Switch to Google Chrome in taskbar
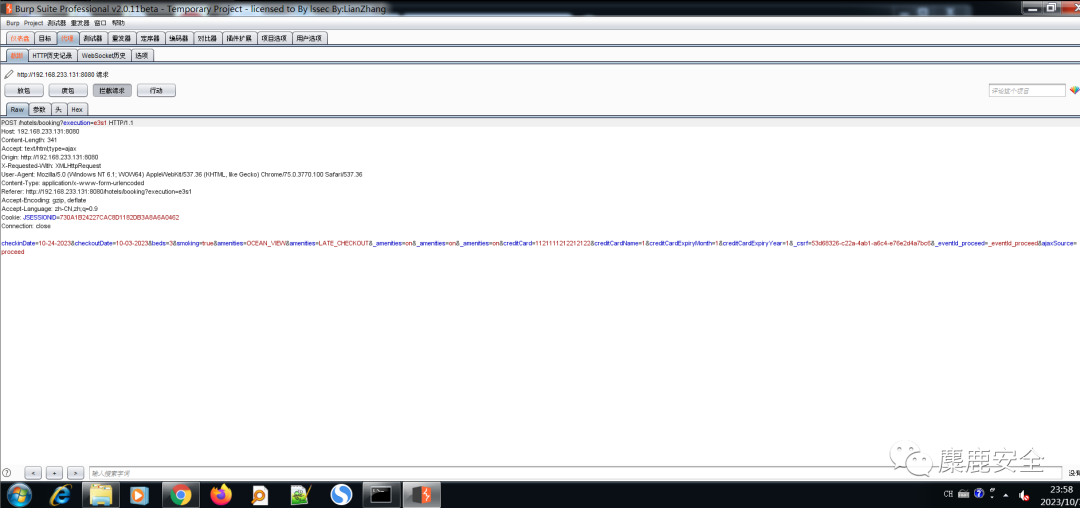1080x508 pixels. click(x=180, y=494)
